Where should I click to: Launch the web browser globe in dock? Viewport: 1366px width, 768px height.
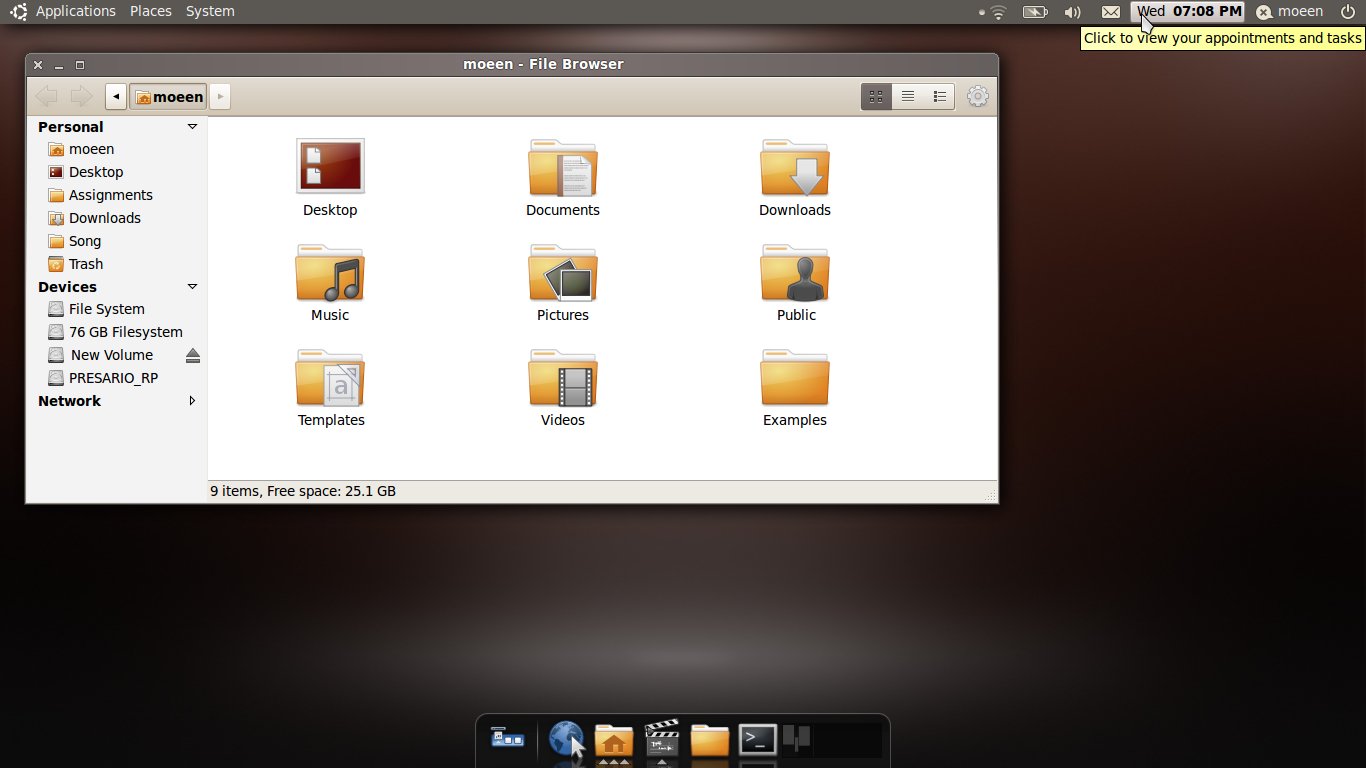566,740
